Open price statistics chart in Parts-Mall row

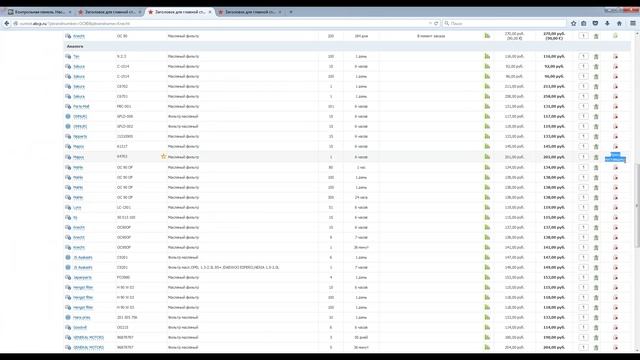click(487, 106)
